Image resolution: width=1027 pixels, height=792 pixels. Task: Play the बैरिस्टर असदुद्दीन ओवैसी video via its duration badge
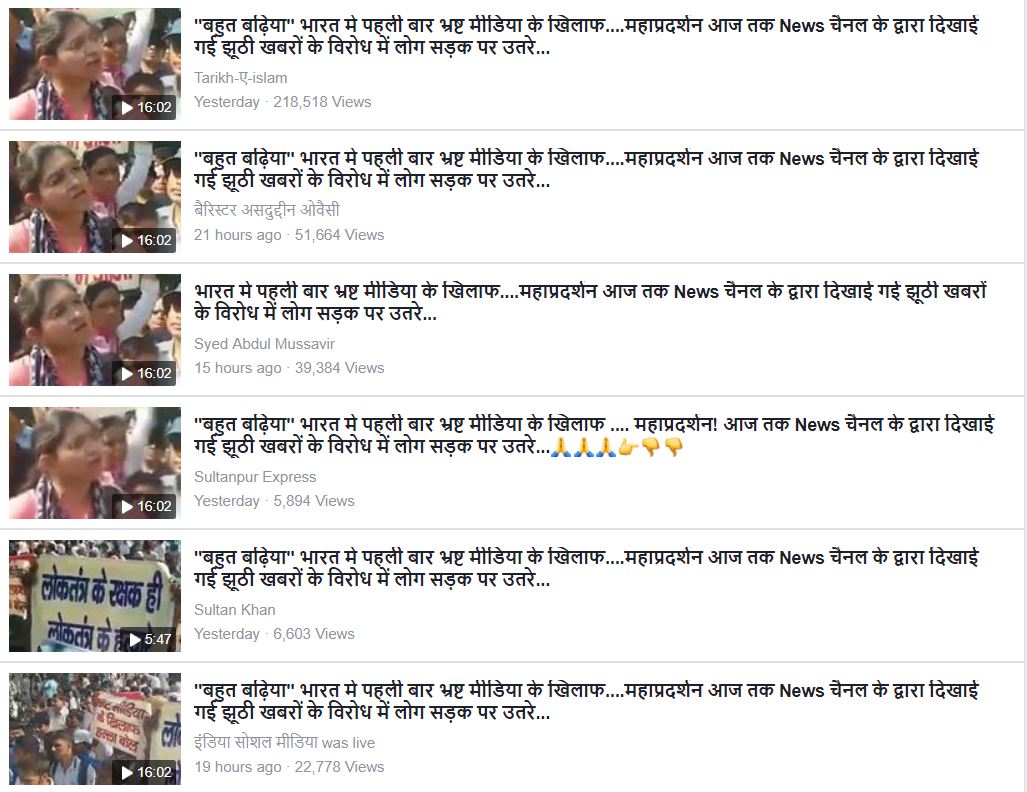[145, 240]
